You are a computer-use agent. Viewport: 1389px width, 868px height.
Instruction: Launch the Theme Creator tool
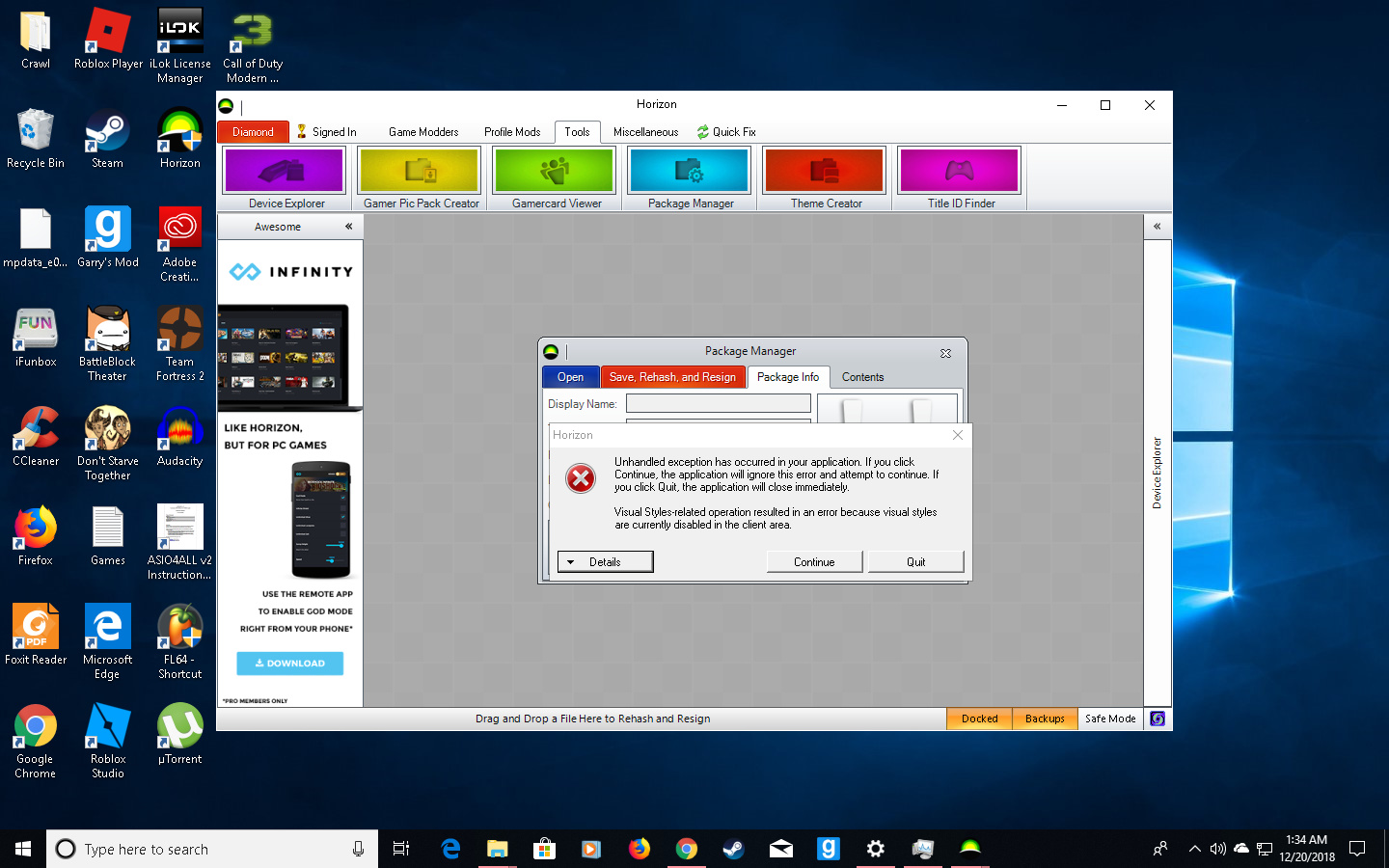tap(825, 177)
